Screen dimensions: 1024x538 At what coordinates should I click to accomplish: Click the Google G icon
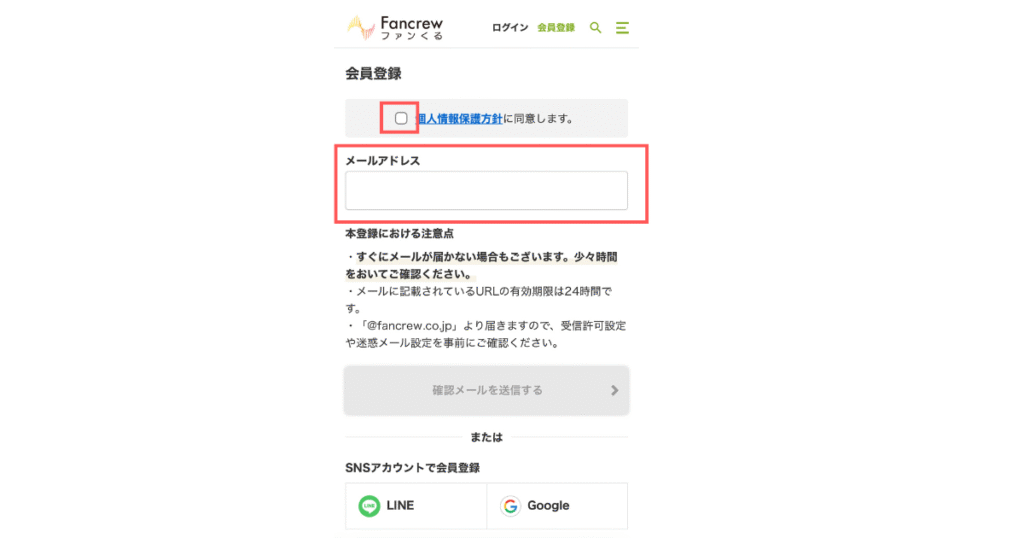point(510,506)
